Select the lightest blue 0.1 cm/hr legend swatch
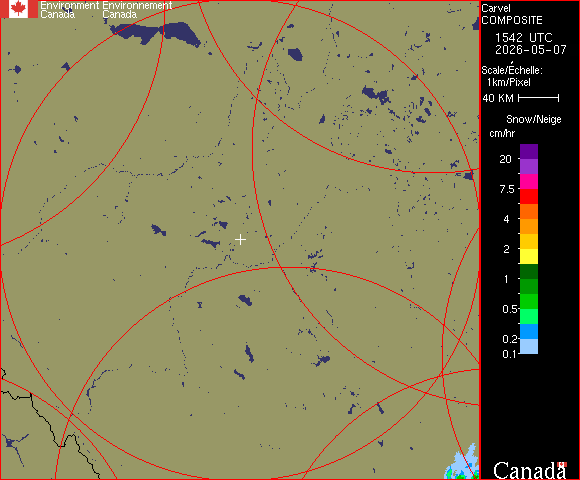This screenshot has height=480, width=580. point(529,347)
